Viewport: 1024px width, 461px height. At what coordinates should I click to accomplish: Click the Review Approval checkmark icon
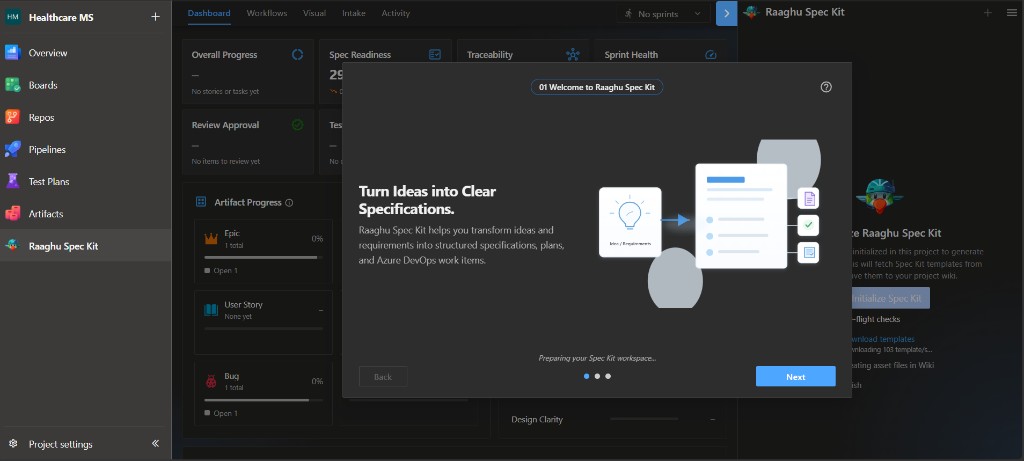(x=297, y=125)
